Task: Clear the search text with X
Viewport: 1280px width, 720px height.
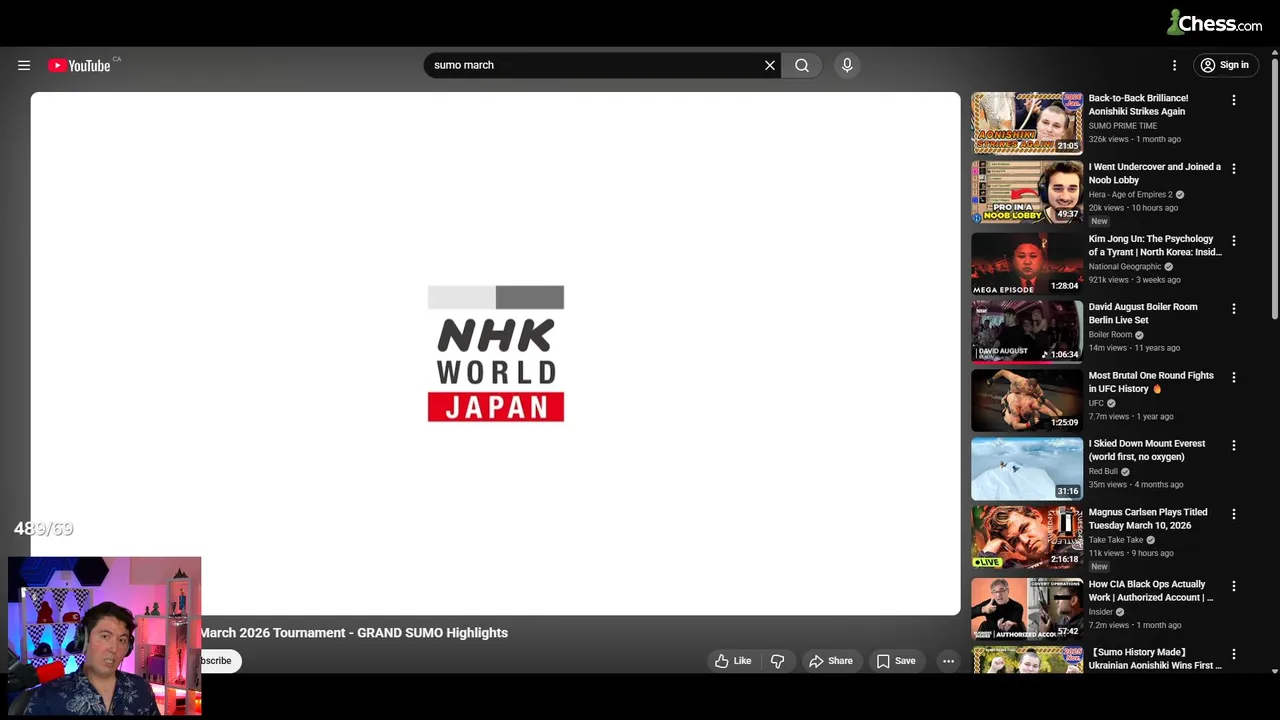Action: (x=770, y=65)
